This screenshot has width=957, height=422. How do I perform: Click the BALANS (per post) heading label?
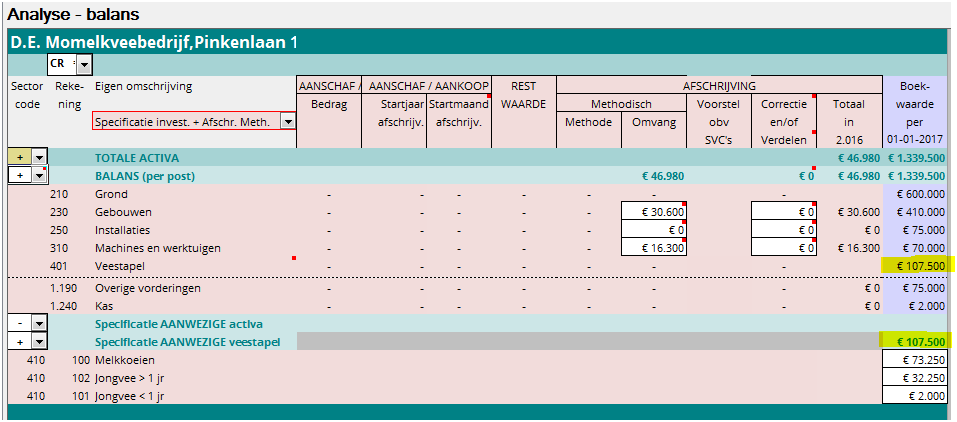point(144,176)
